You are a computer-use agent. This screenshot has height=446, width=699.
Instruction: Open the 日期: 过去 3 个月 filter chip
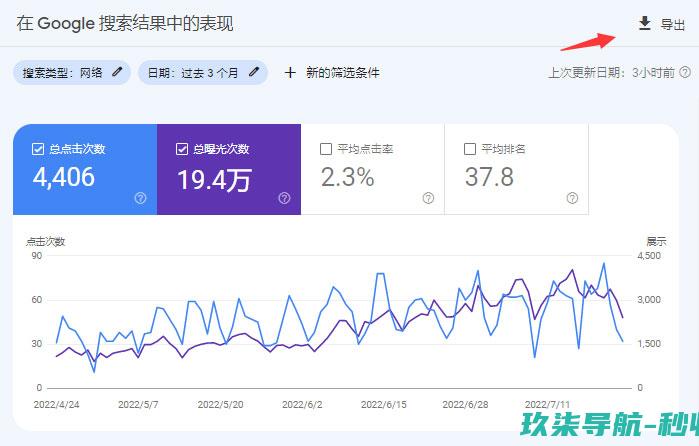[x=203, y=73]
